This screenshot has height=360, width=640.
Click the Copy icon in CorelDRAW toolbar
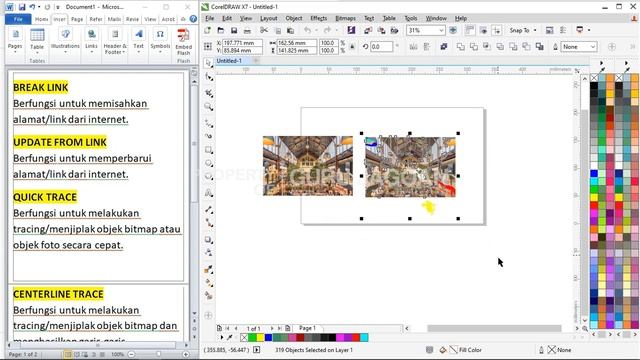coord(278,31)
